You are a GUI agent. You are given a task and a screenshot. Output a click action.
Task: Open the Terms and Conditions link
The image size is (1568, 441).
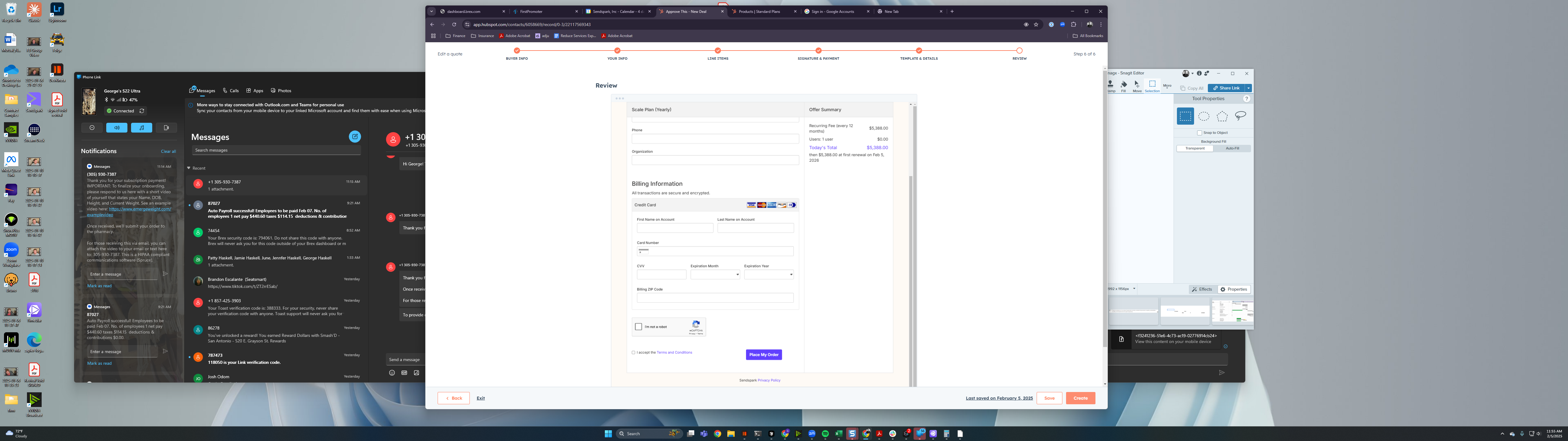click(674, 353)
